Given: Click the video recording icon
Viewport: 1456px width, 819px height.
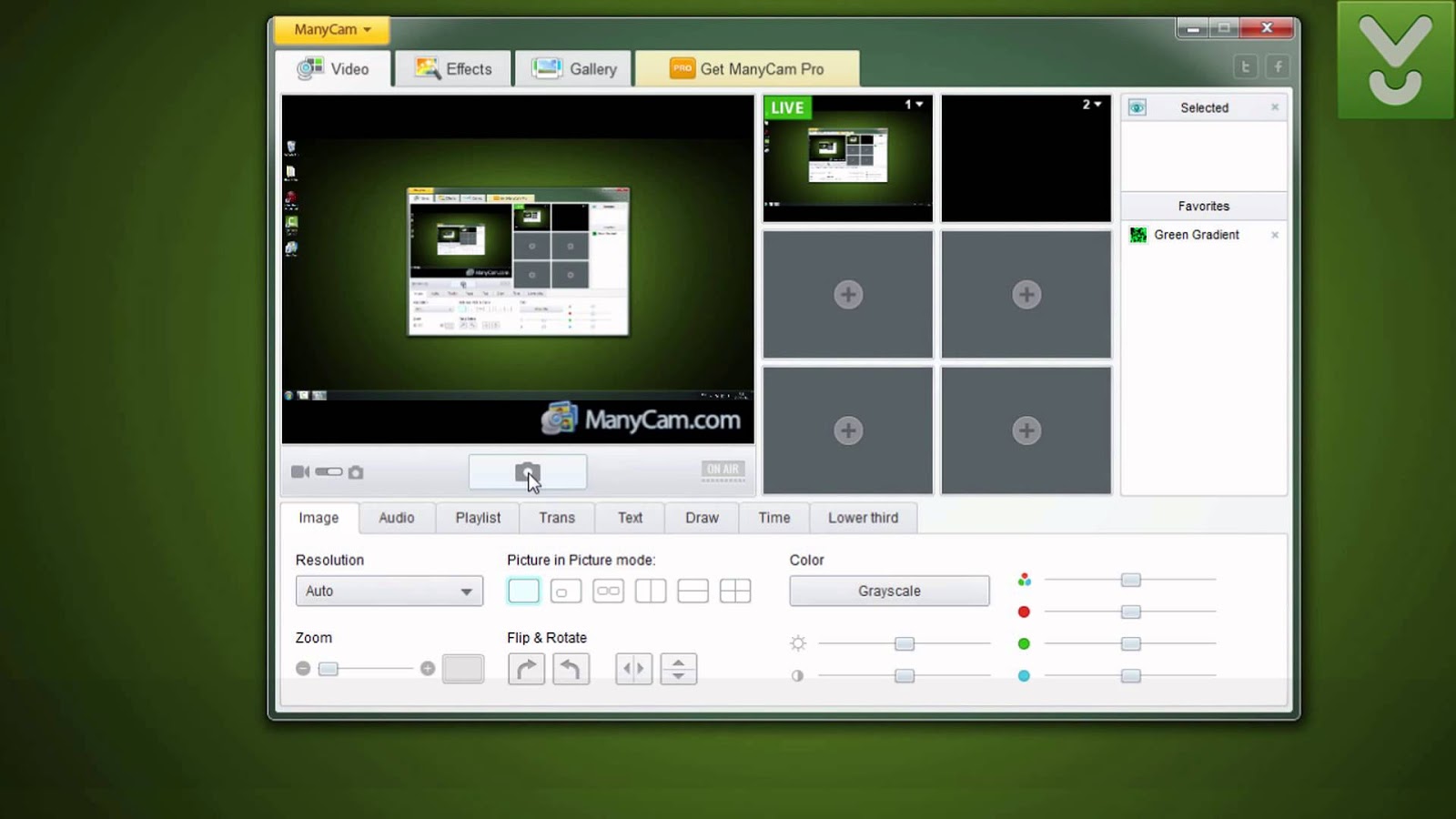Looking at the screenshot, I should pyautogui.click(x=299, y=471).
